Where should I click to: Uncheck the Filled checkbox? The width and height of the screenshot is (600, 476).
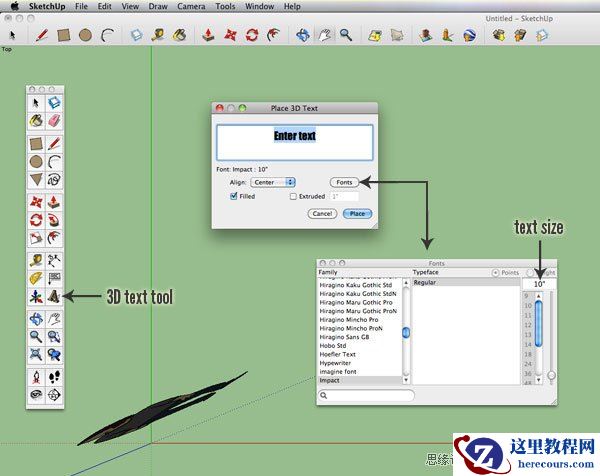234,196
